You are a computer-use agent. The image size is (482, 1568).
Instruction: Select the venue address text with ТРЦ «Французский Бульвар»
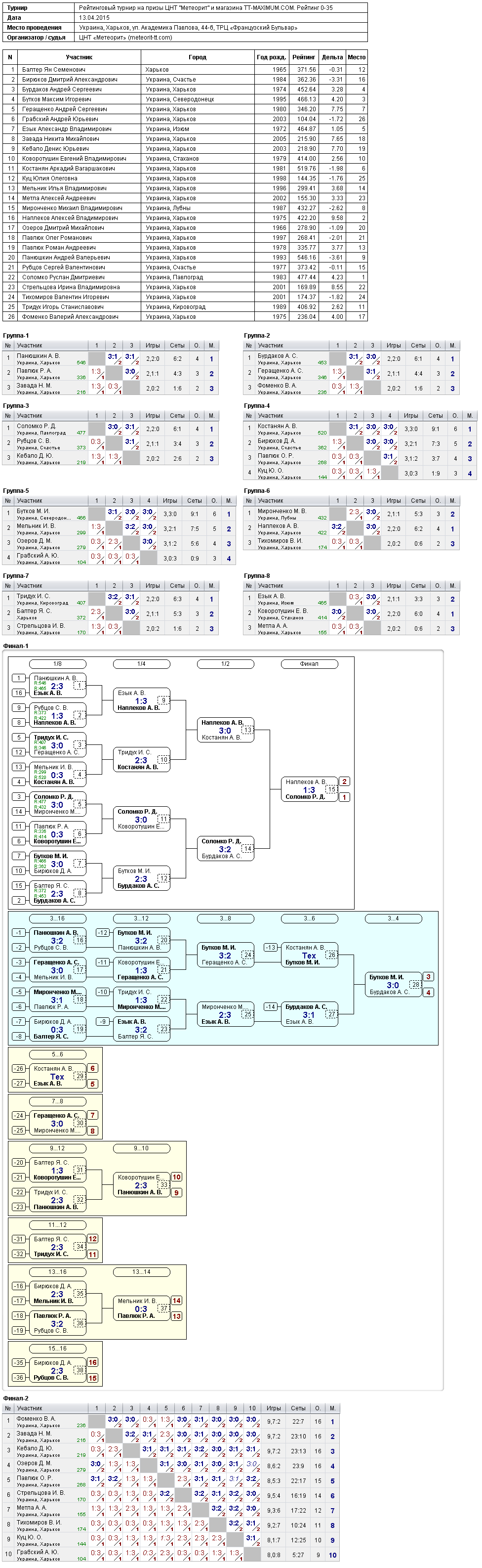pos(188,27)
